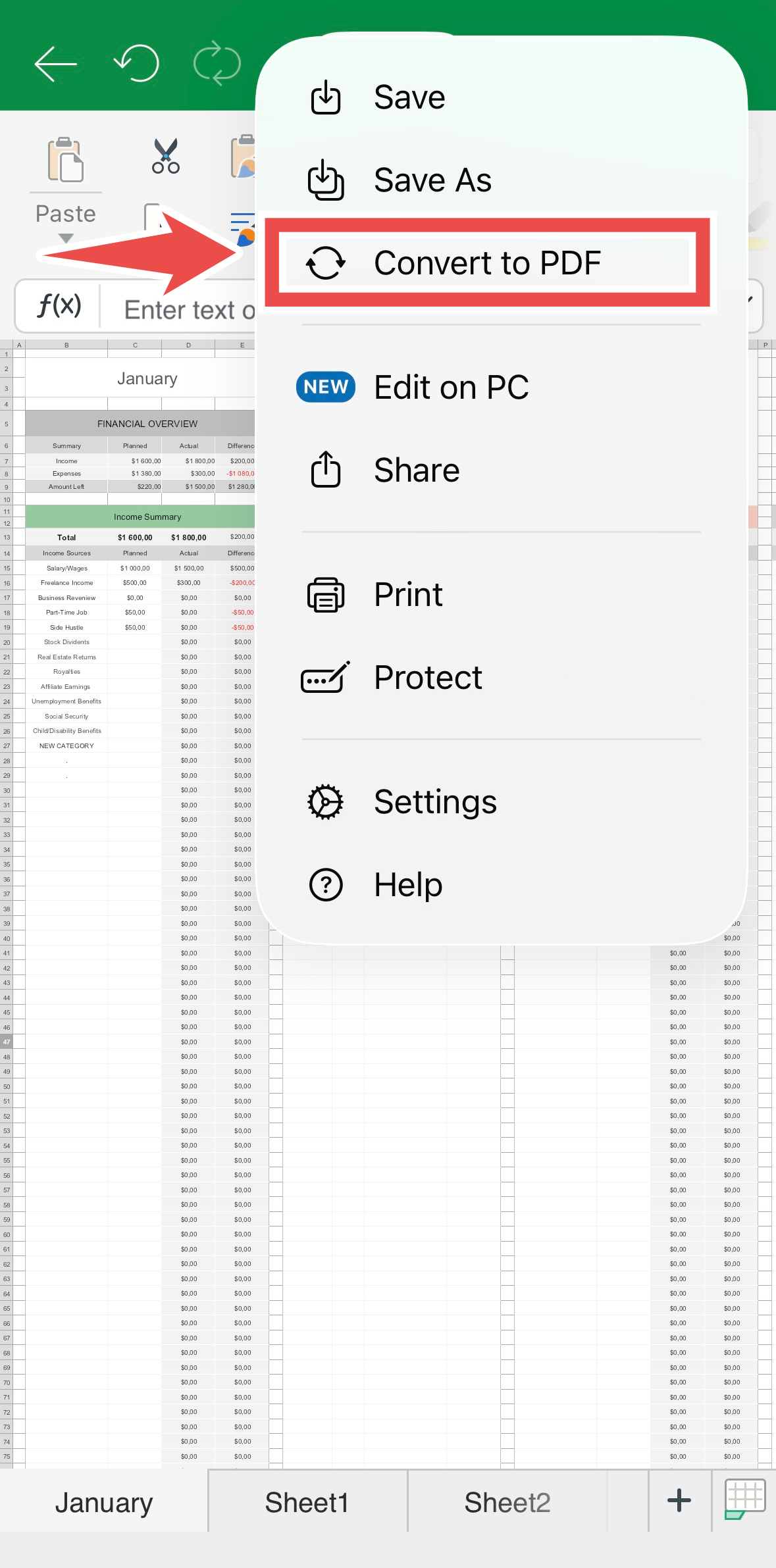Viewport: 776px width, 1568px height.
Task: Open the f(x) function button
Action: click(x=59, y=306)
